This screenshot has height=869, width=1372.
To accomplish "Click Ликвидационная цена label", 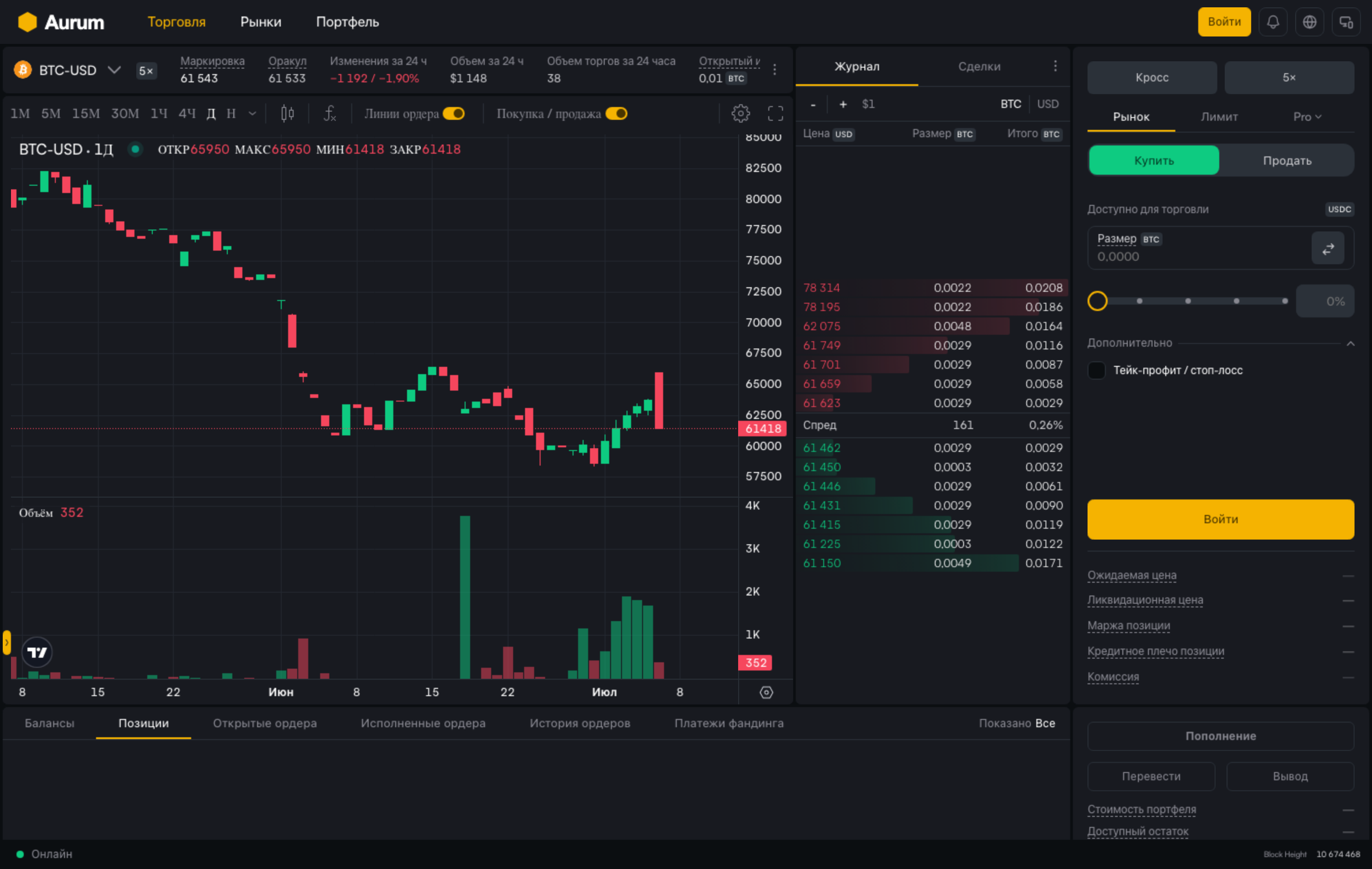I will (1145, 600).
